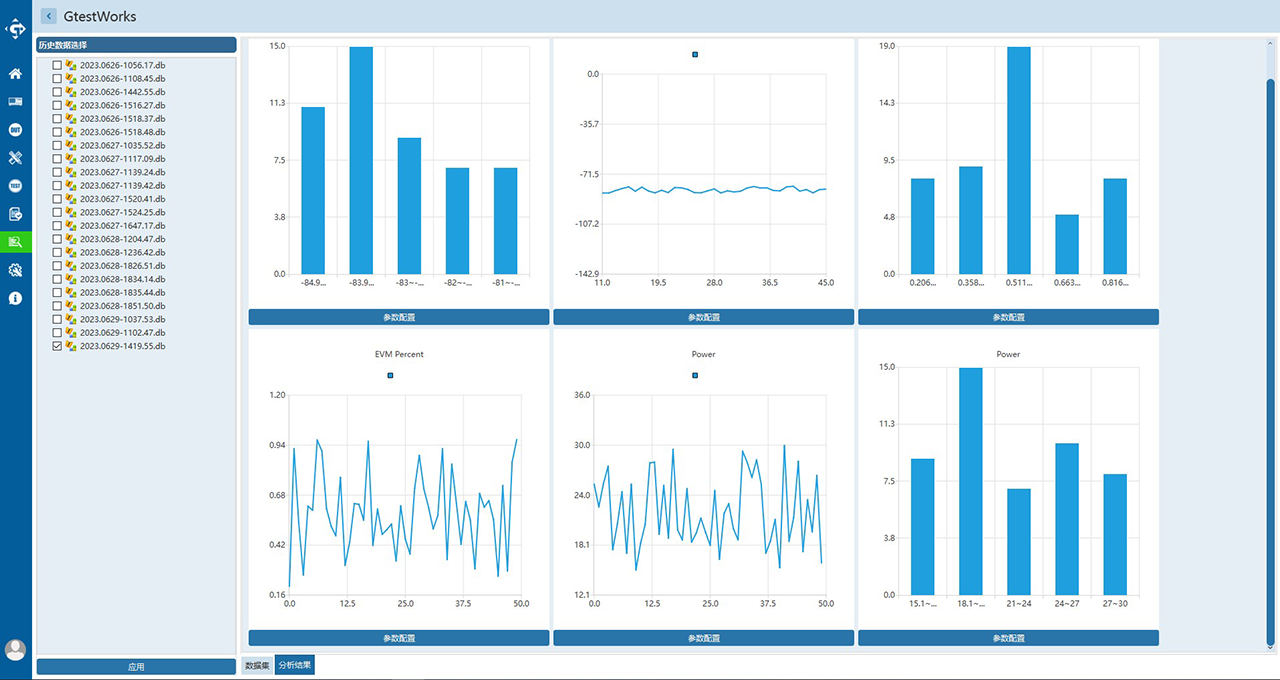The width and height of the screenshot is (1280, 680).
Task: Click 参数配置 under EVM Percent chart
Action: 399,638
